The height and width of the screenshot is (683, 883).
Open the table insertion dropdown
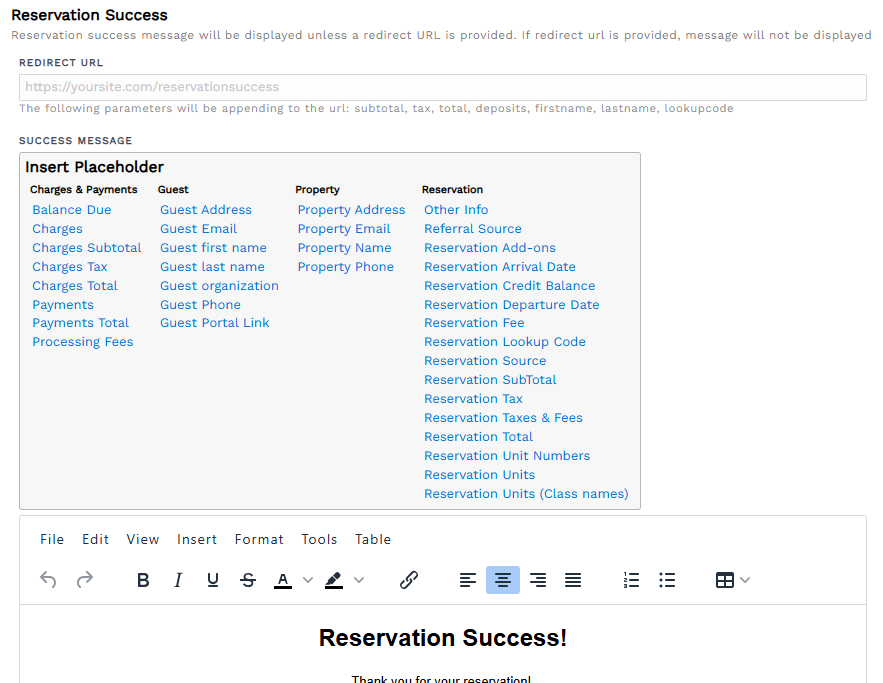(x=744, y=580)
